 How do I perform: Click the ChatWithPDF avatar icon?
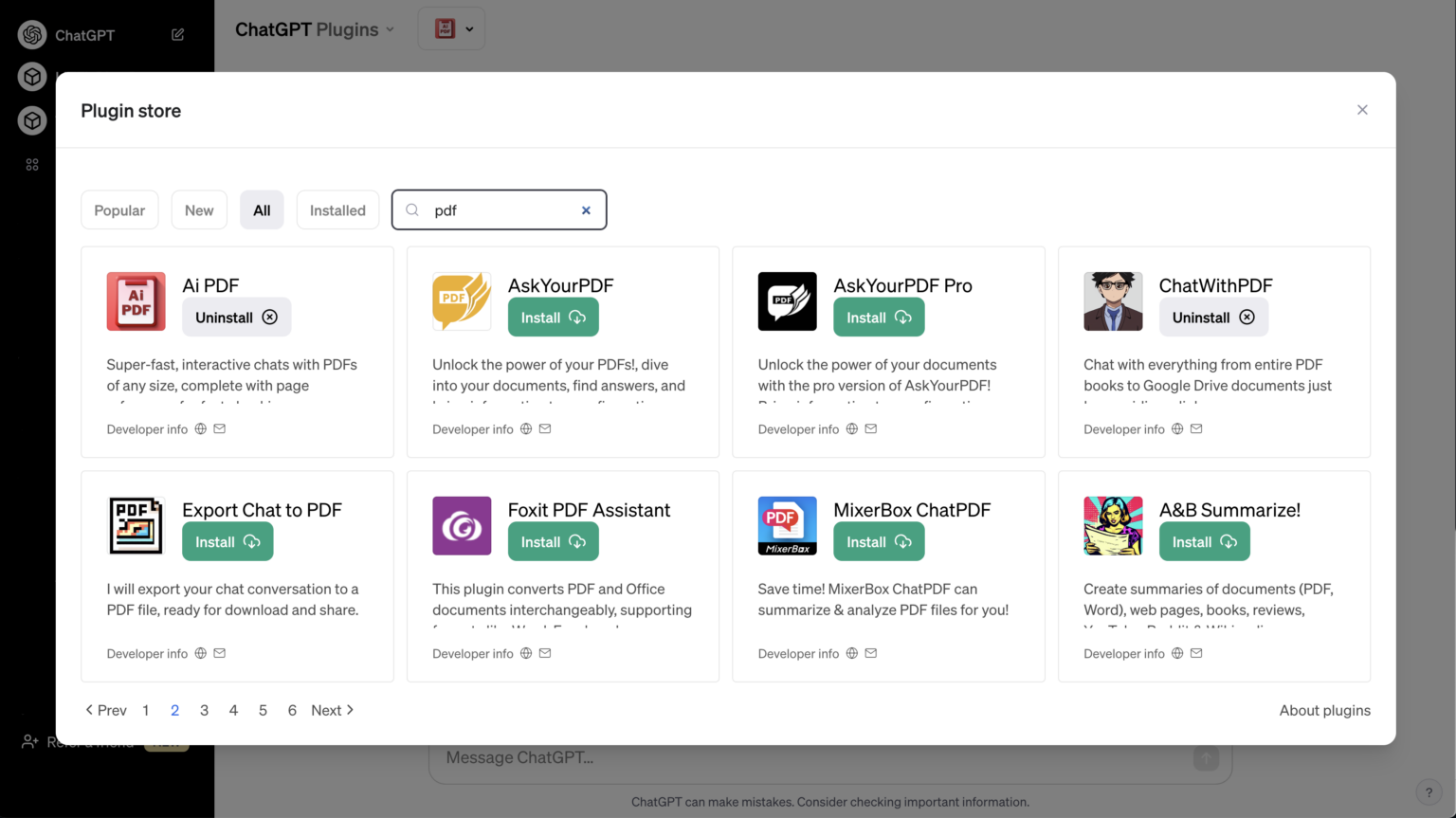coord(1113,301)
